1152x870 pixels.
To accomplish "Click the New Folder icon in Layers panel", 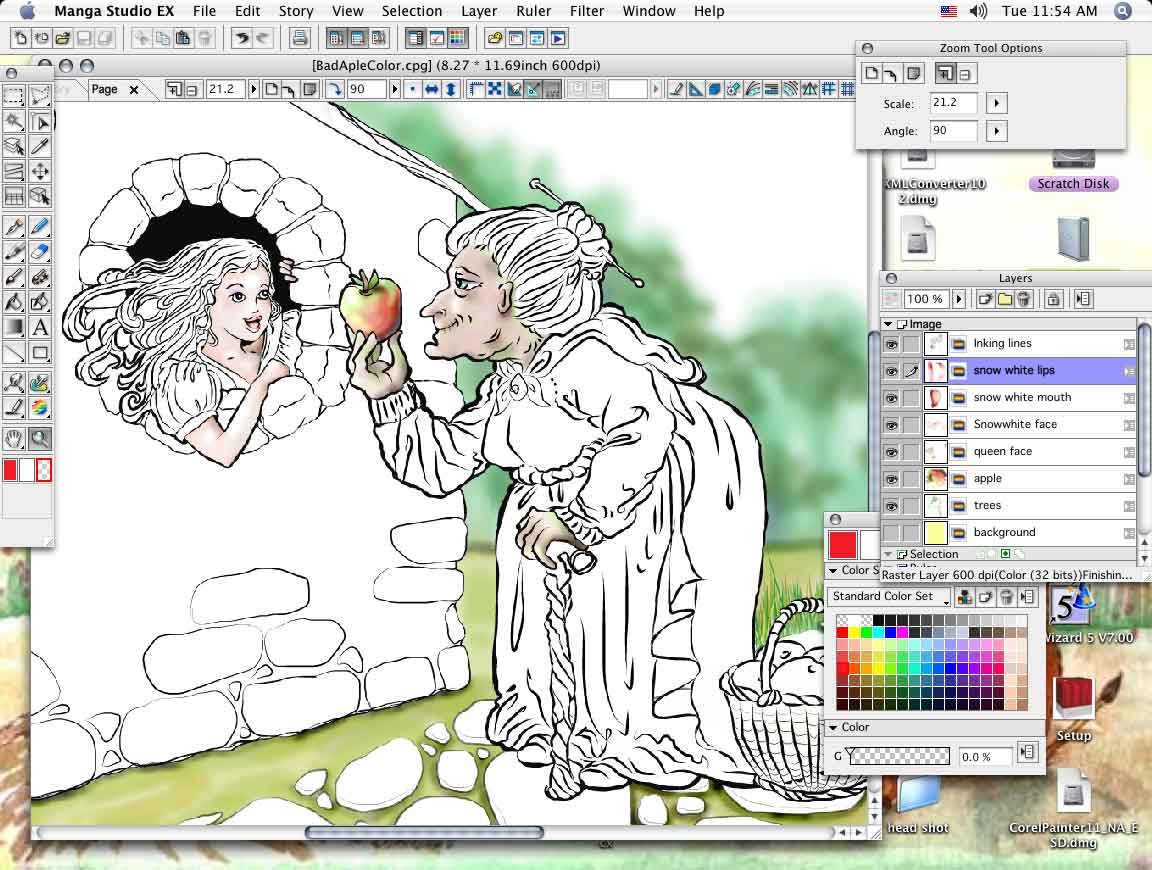I will tap(1004, 299).
